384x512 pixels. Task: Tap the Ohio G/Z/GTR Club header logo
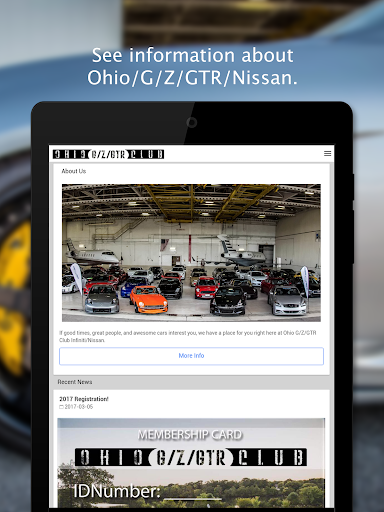pyautogui.click(x=108, y=154)
